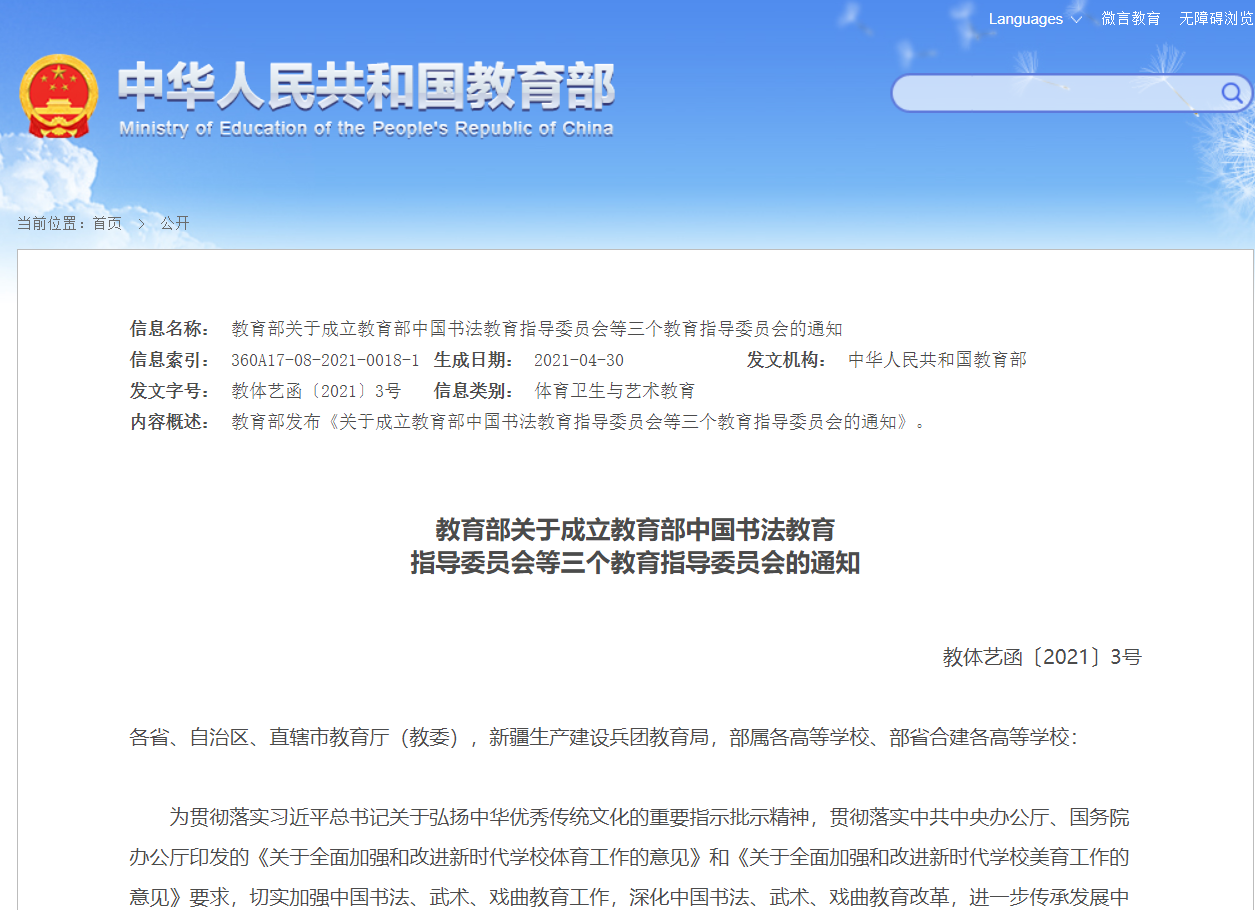Click the category 体育卫生与艺术教育
1255x910 pixels.
click(x=615, y=391)
